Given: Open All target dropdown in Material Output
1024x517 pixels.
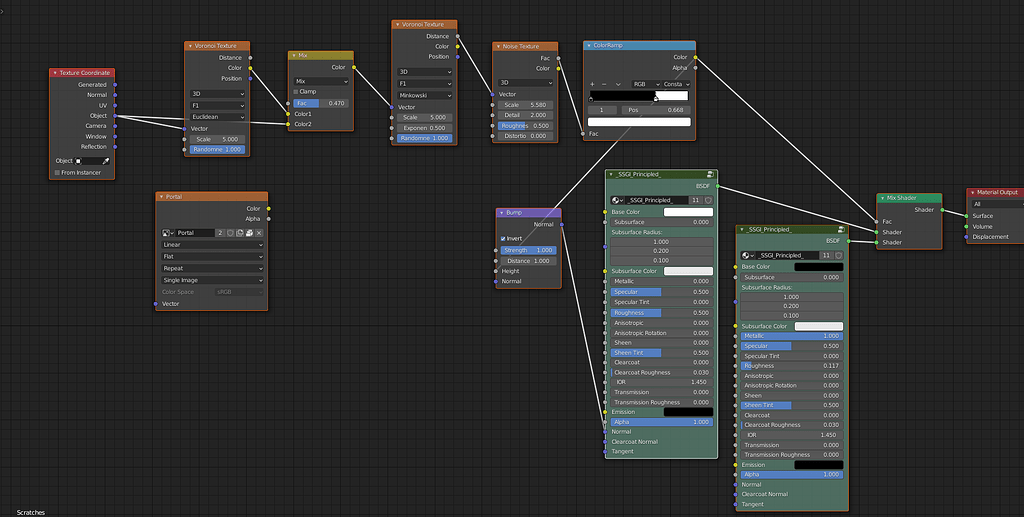Looking at the screenshot, I should pyautogui.click(x=997, y=204).
